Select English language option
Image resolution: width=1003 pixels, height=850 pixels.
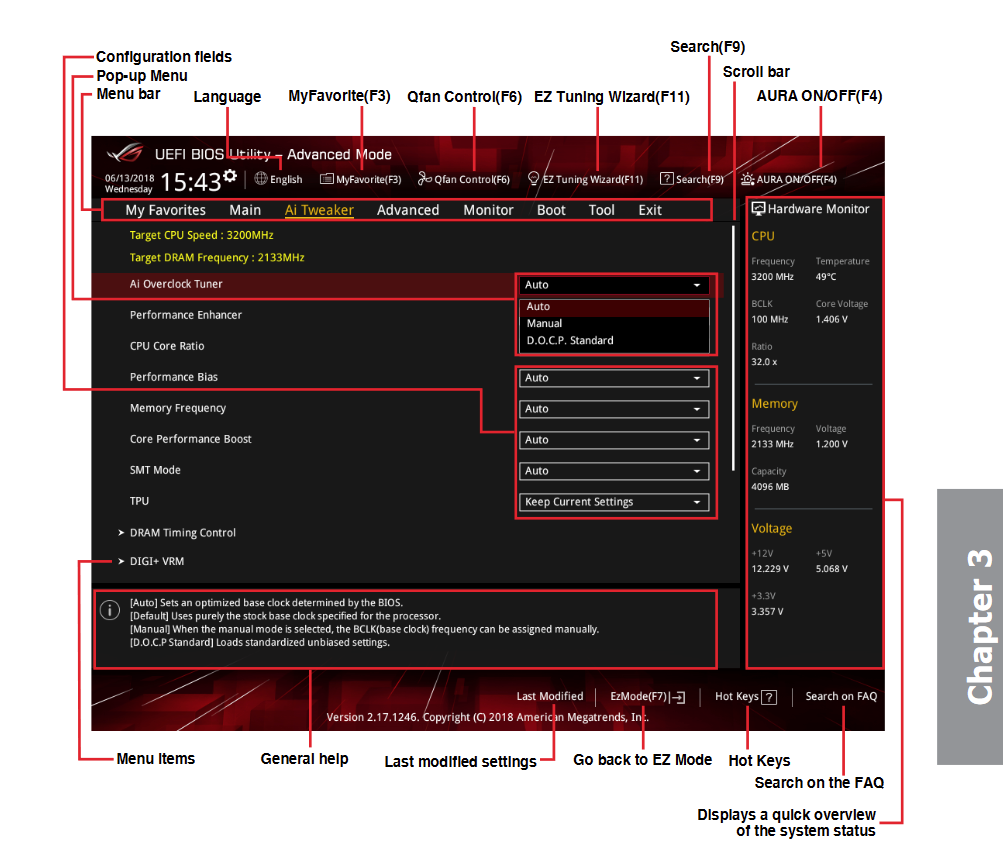tap(286, 180)
